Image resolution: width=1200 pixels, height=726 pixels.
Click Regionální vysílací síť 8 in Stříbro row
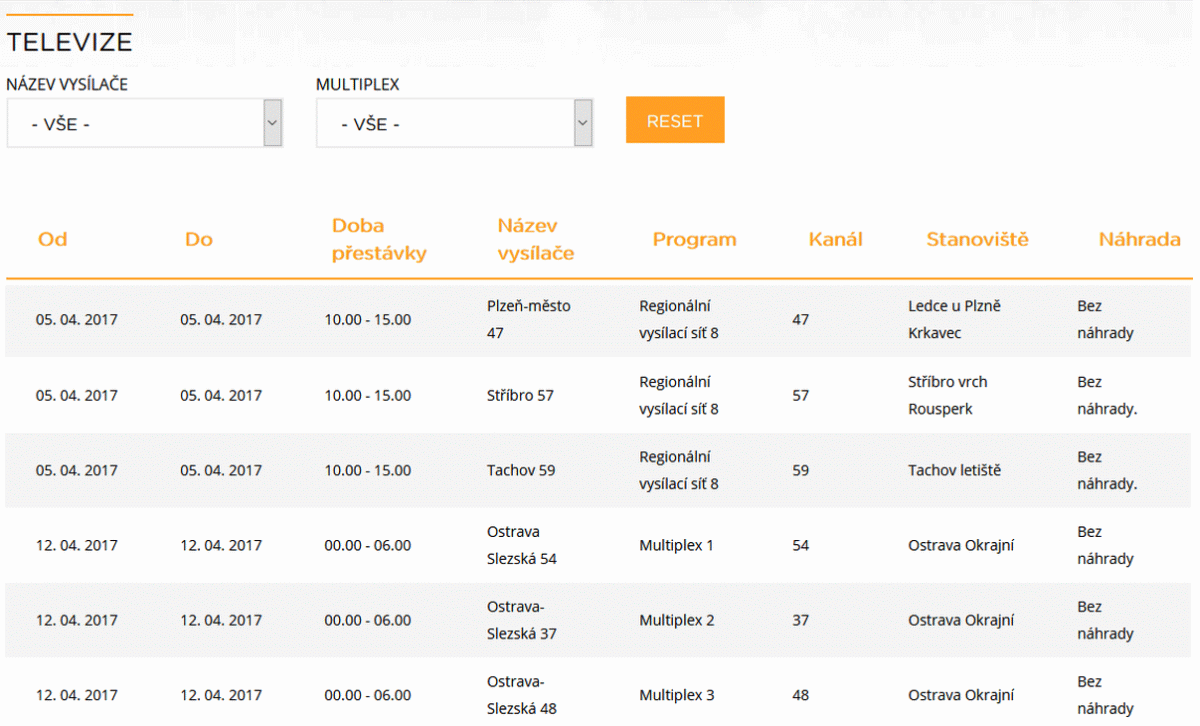tap(679, 395)
